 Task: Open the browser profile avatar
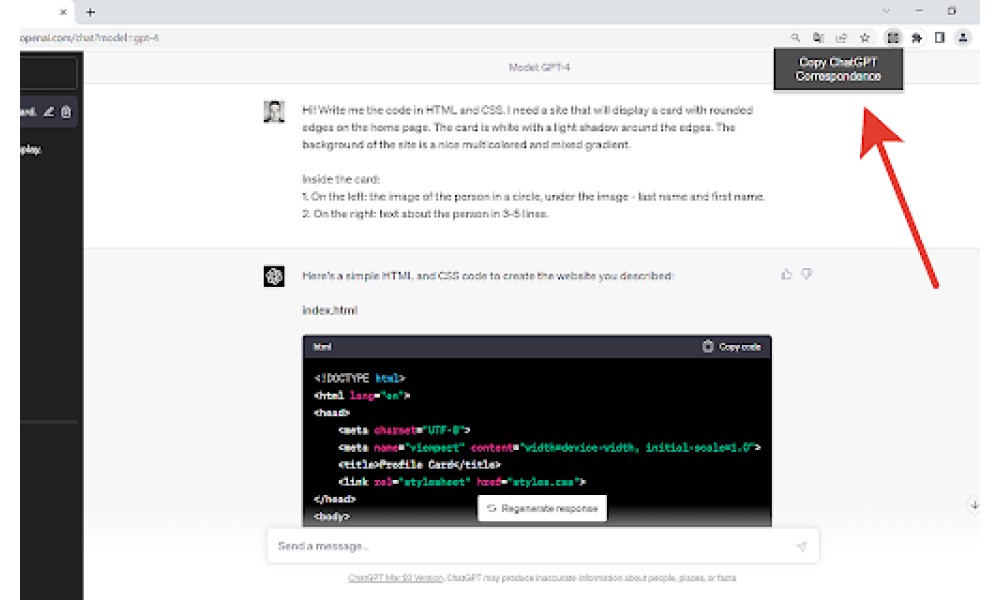tap(963, 38)
